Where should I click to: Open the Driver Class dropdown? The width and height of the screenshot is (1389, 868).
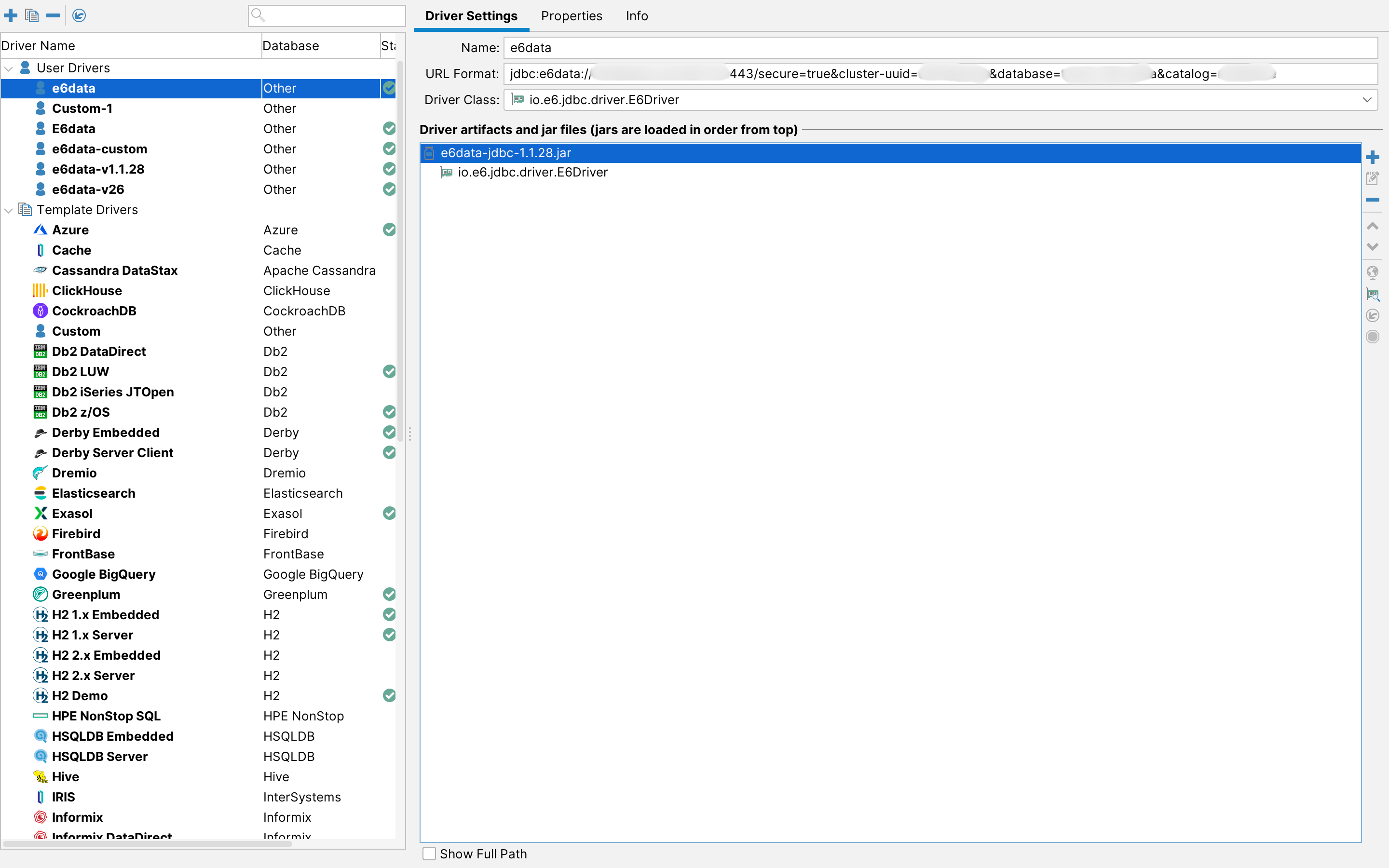[x=1367, y=100]
